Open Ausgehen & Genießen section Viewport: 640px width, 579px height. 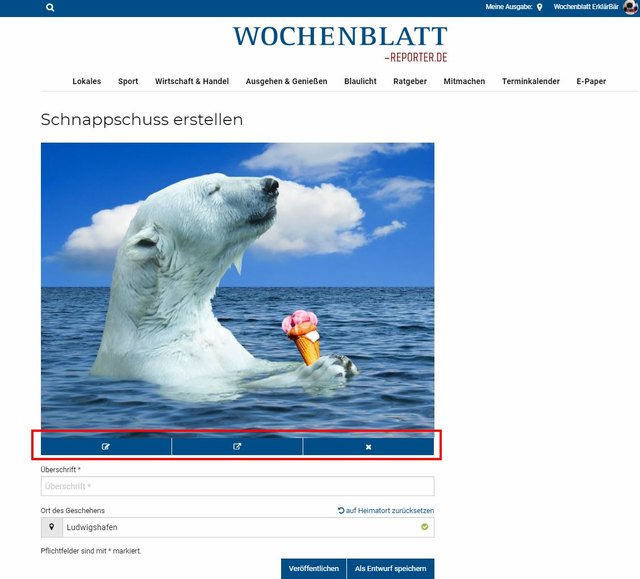click(x=287, y=81)
